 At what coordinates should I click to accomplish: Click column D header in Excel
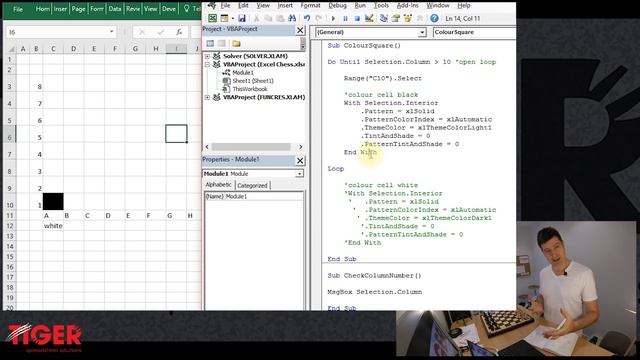(x=73, y=49)
